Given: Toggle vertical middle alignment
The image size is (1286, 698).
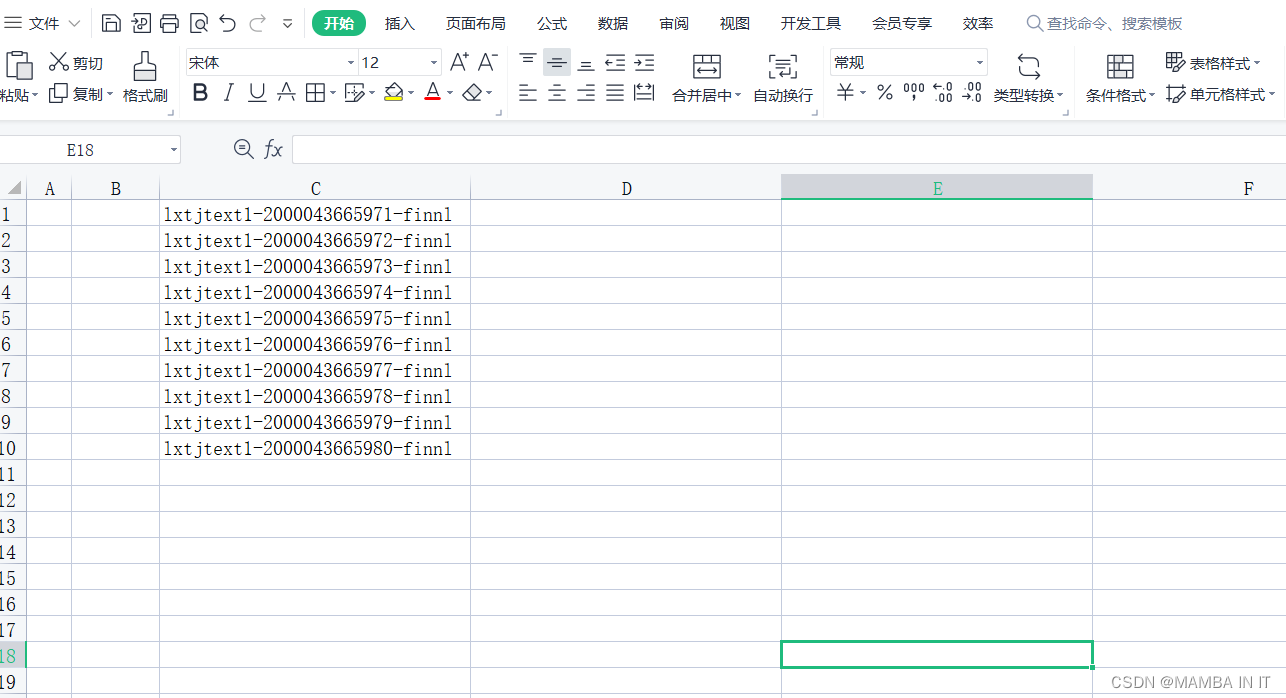Looking at the screenshot, I should pyautogui.click(x=557, y=62).
